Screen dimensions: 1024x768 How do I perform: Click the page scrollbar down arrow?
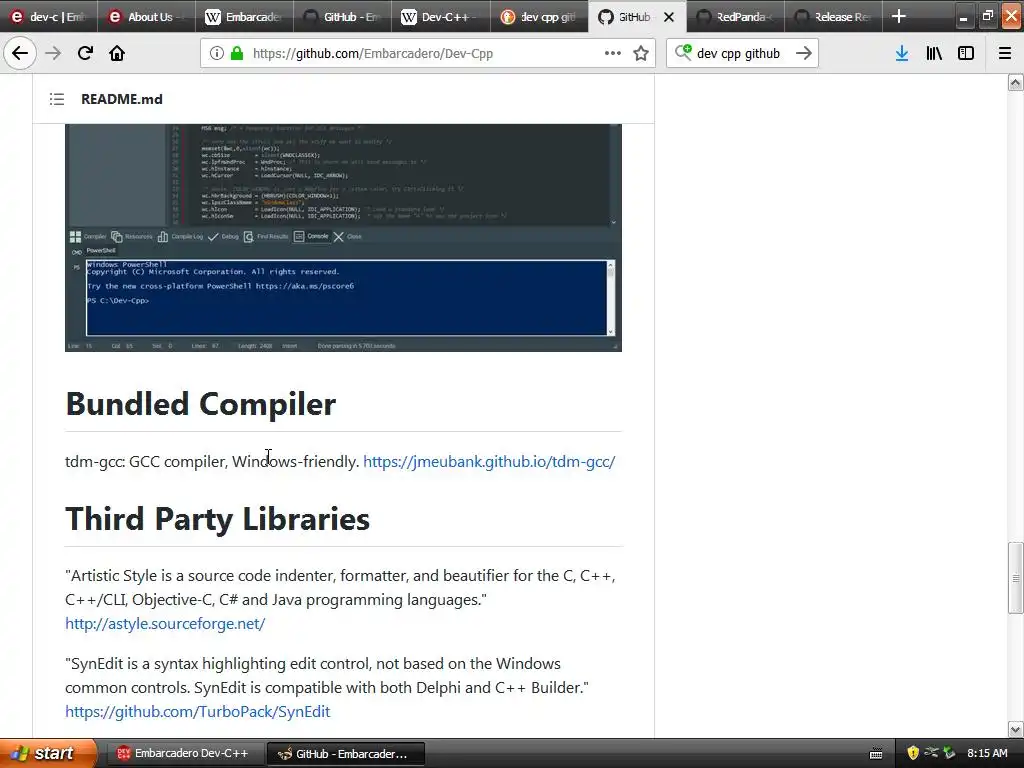[x=1015, y=729]
